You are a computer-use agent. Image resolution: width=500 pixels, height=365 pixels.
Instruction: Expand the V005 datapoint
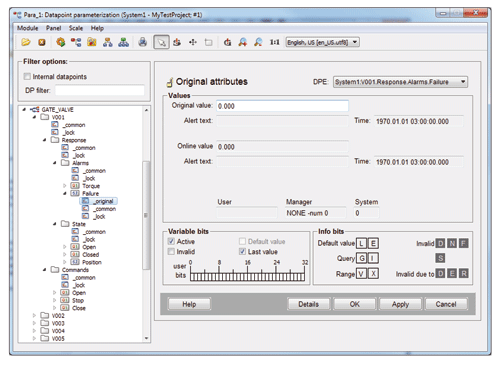pos(34,338)
